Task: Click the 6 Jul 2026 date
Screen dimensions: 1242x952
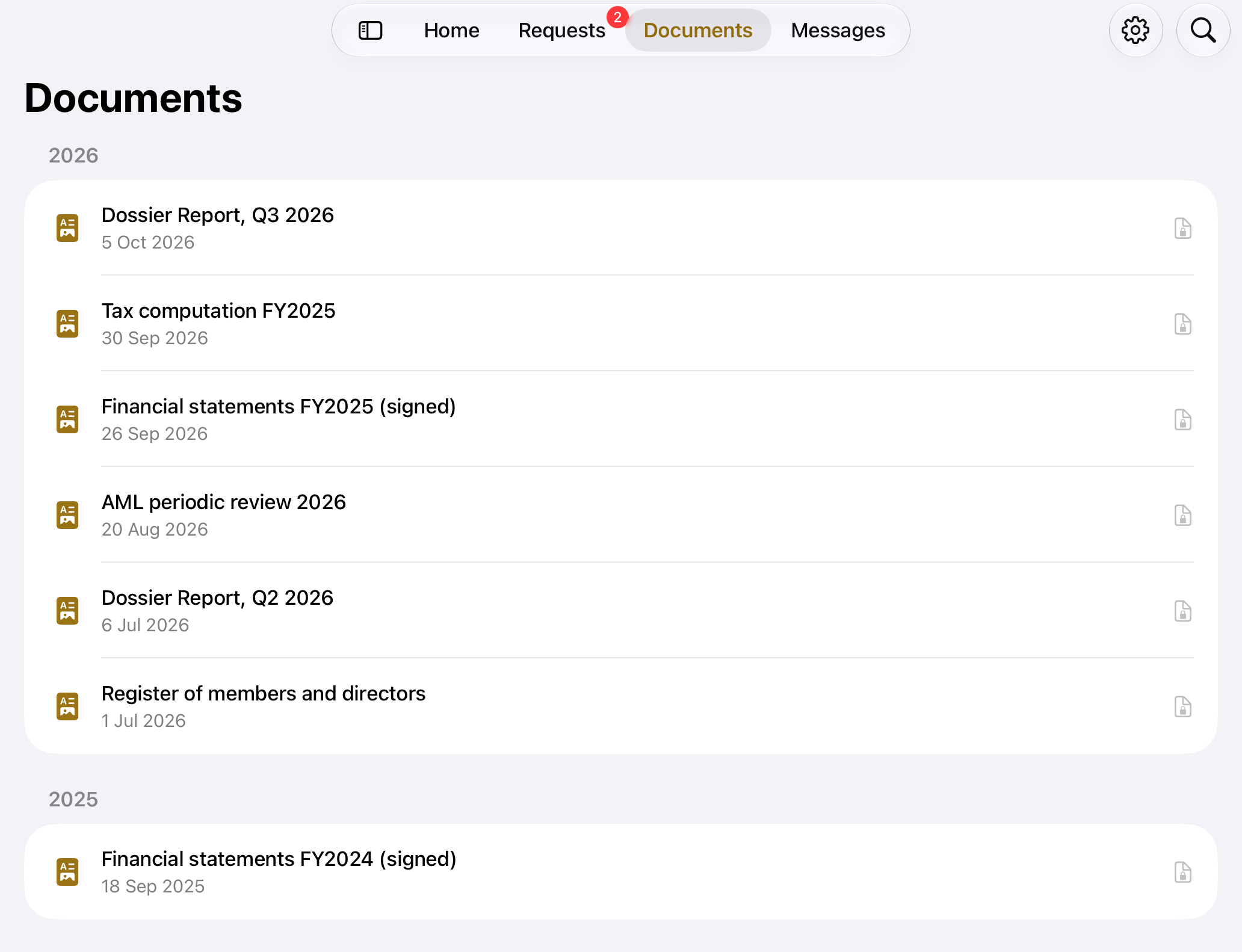Action: 145,625
